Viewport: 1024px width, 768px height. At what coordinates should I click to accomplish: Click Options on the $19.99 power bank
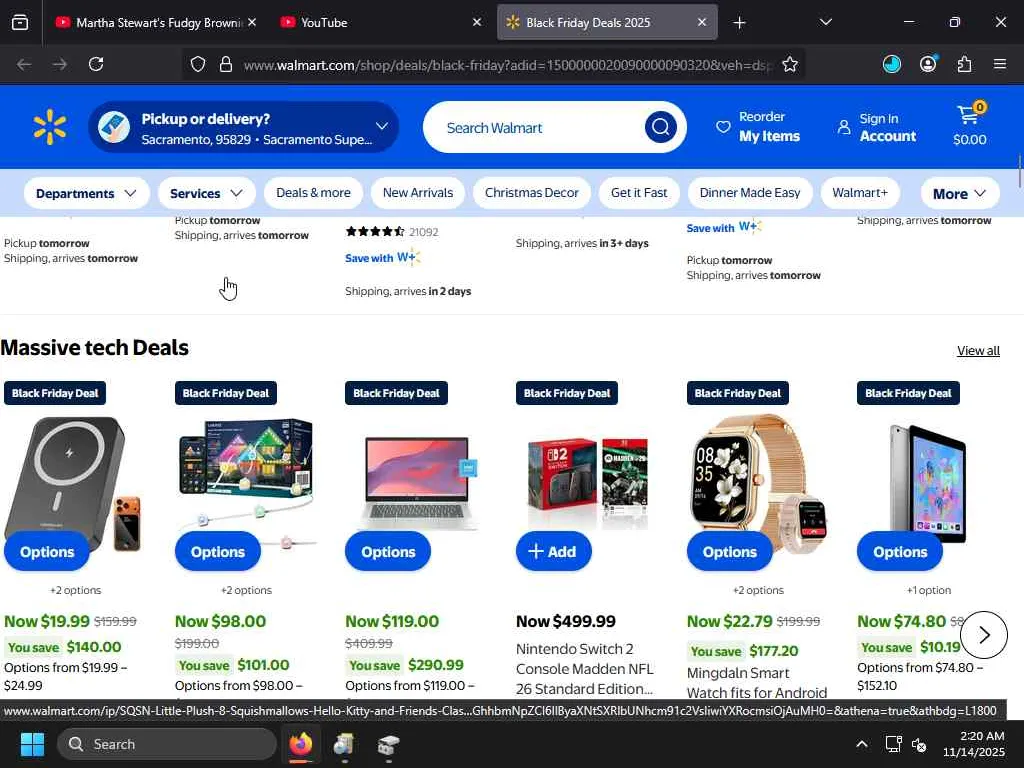(47, 552)
